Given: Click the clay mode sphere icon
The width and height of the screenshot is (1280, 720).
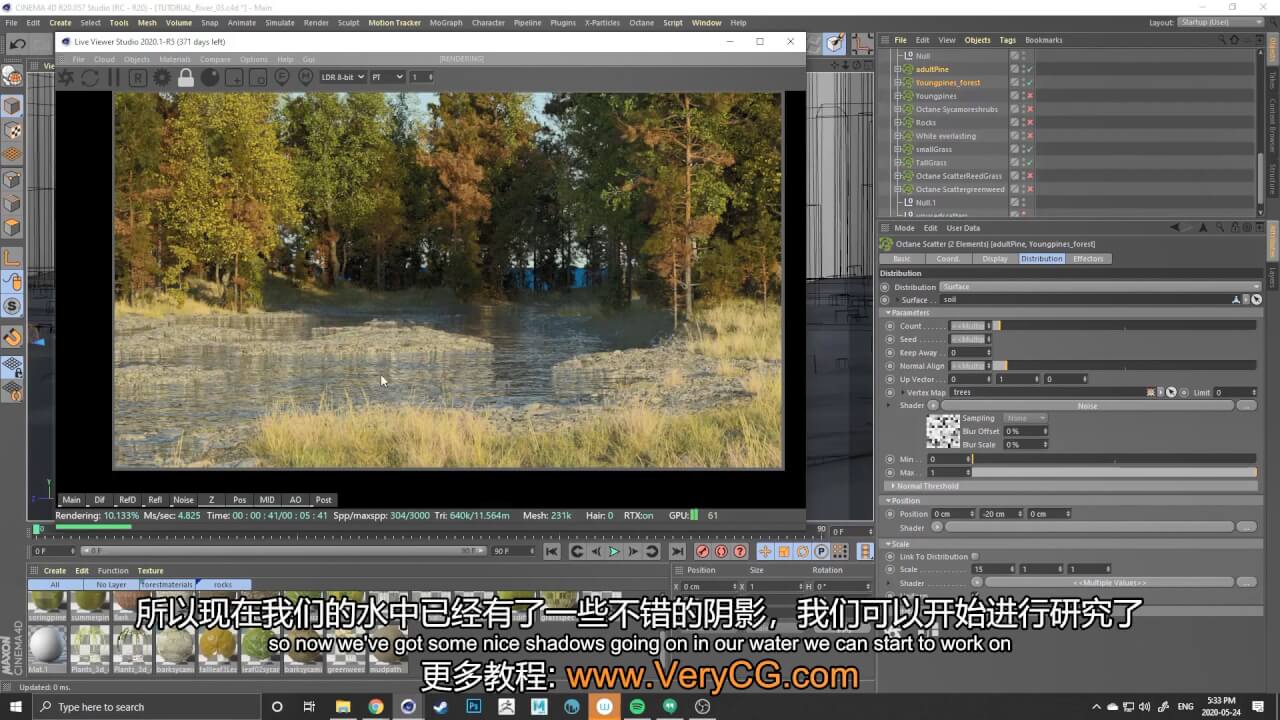Looking at the screenshot, I should (x=209, y=77).
